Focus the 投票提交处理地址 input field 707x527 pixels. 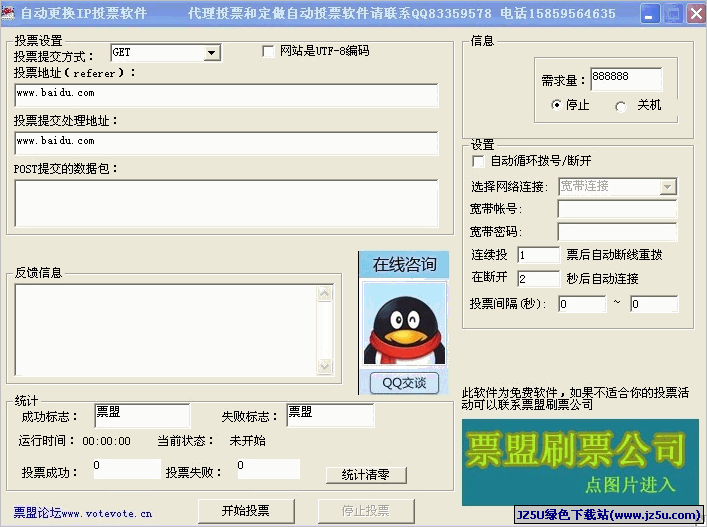coord(226,143)
